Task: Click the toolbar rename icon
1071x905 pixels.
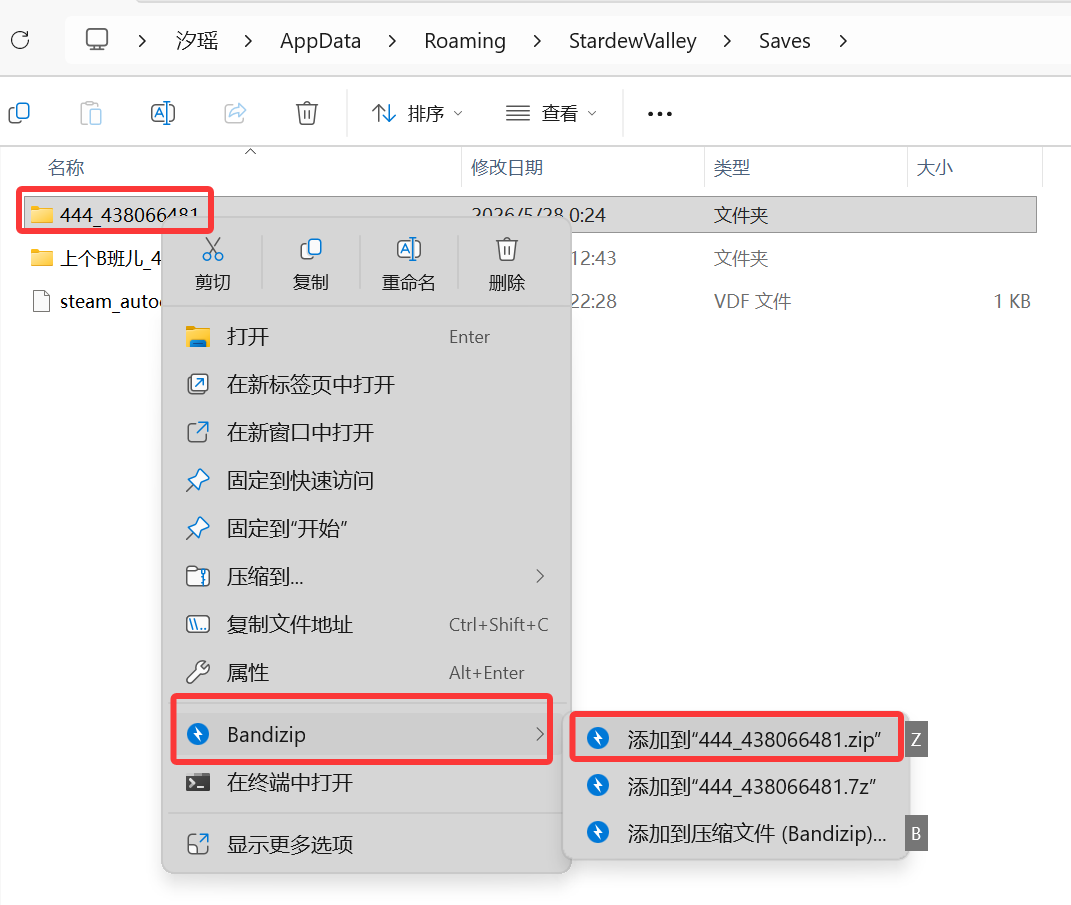Action: (163, 113)
